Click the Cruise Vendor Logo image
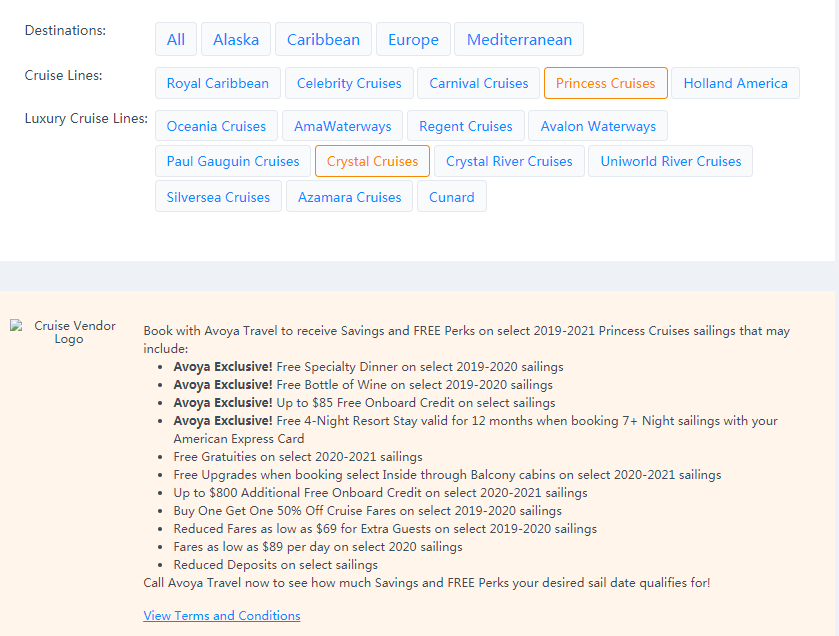The height and width of the screenshot is (636, 839). 63,332
